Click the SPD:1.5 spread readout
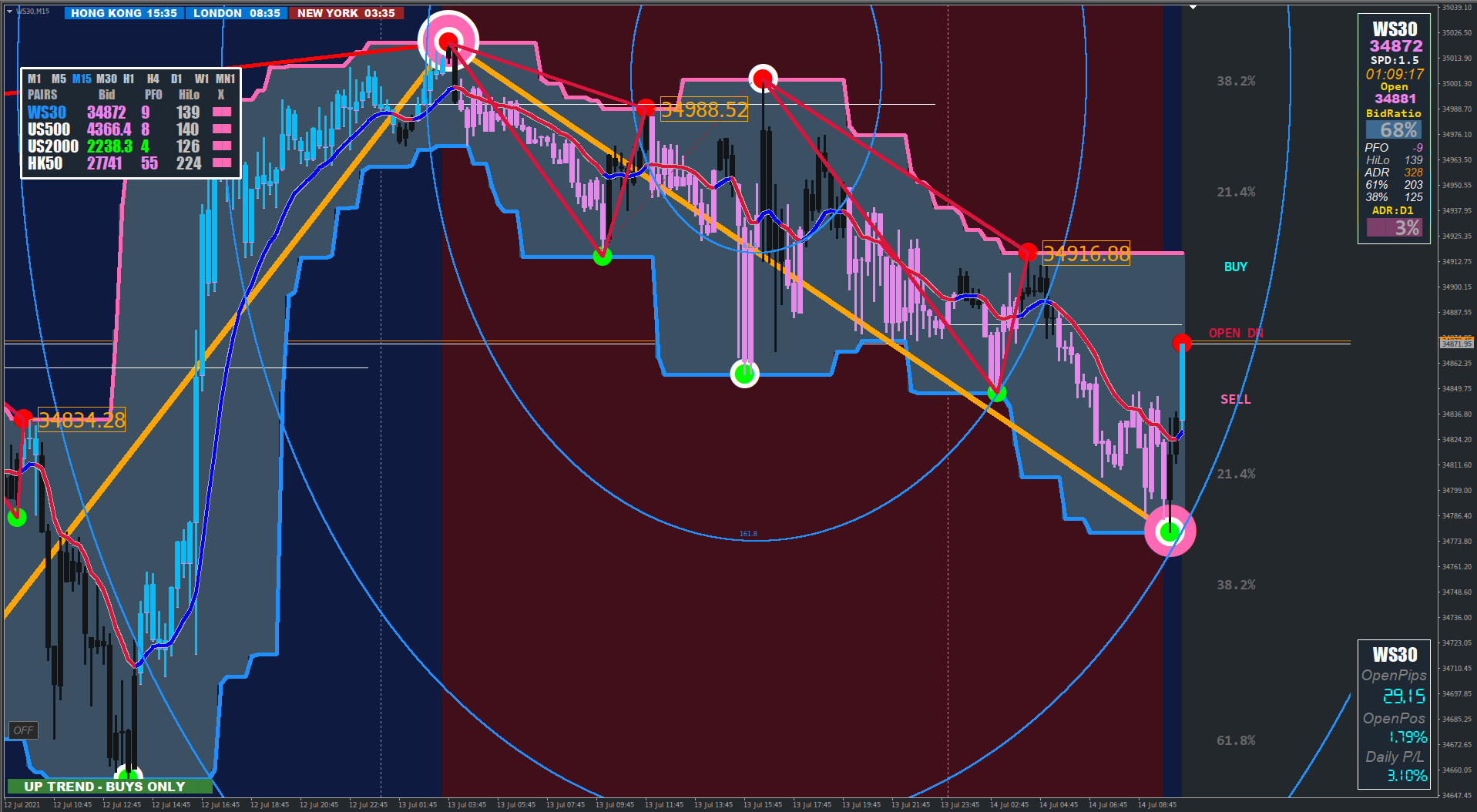The width and height of the screenshot is (1477, 812). click(1395, 60)
